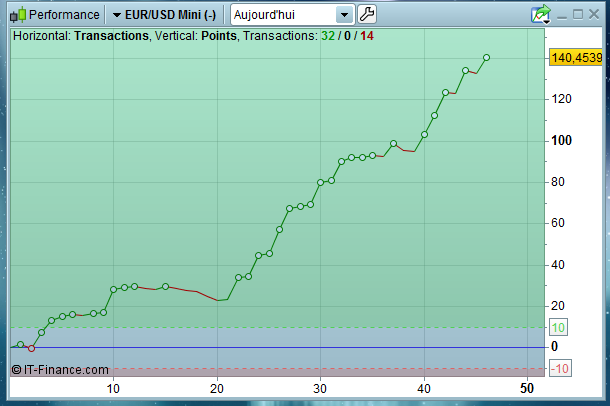Click the 100 vertical axis label

point(561,140)
